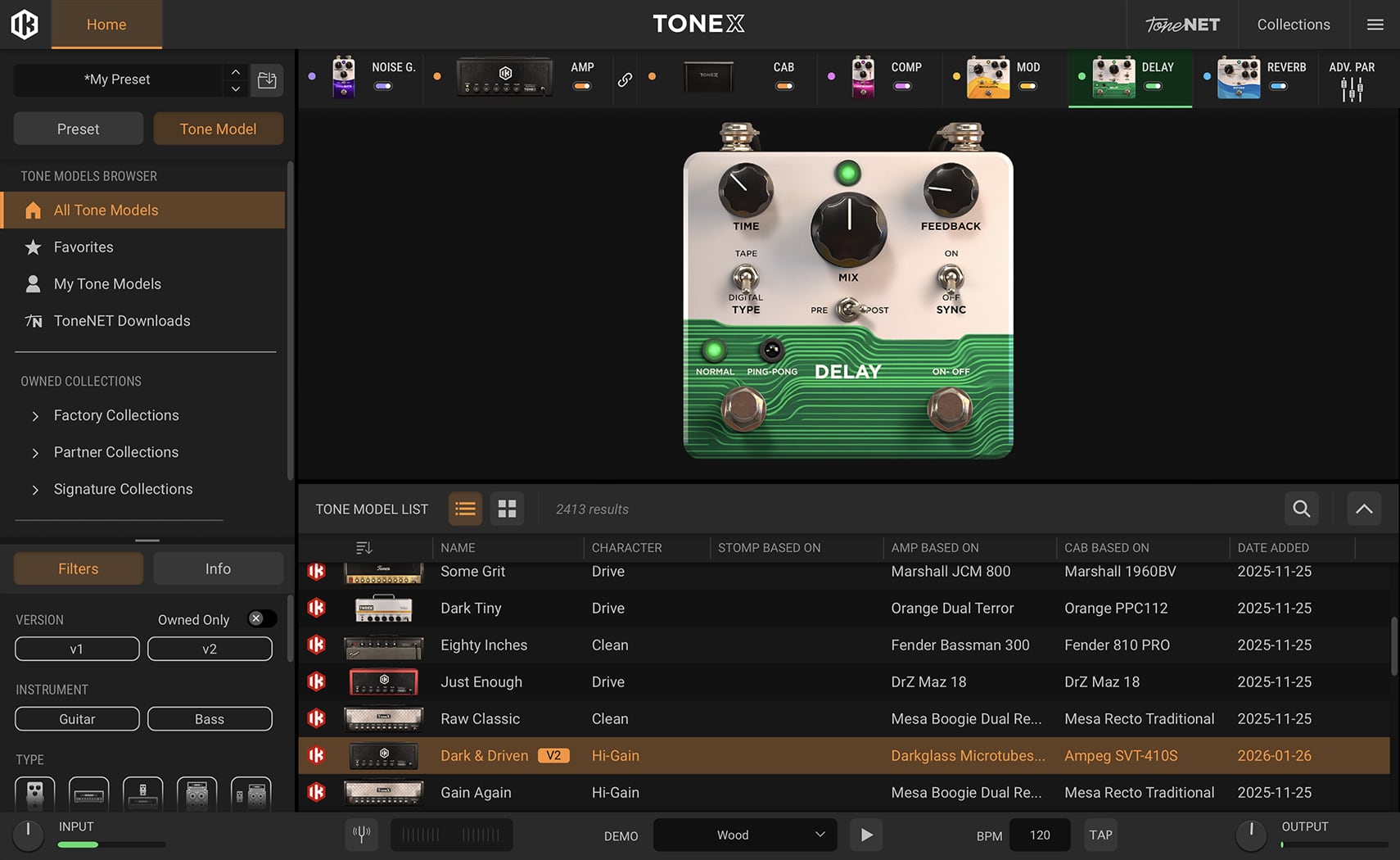Open the hamburger menu icon
Screen dimensions: 1400x860
tap(1375, 25)
